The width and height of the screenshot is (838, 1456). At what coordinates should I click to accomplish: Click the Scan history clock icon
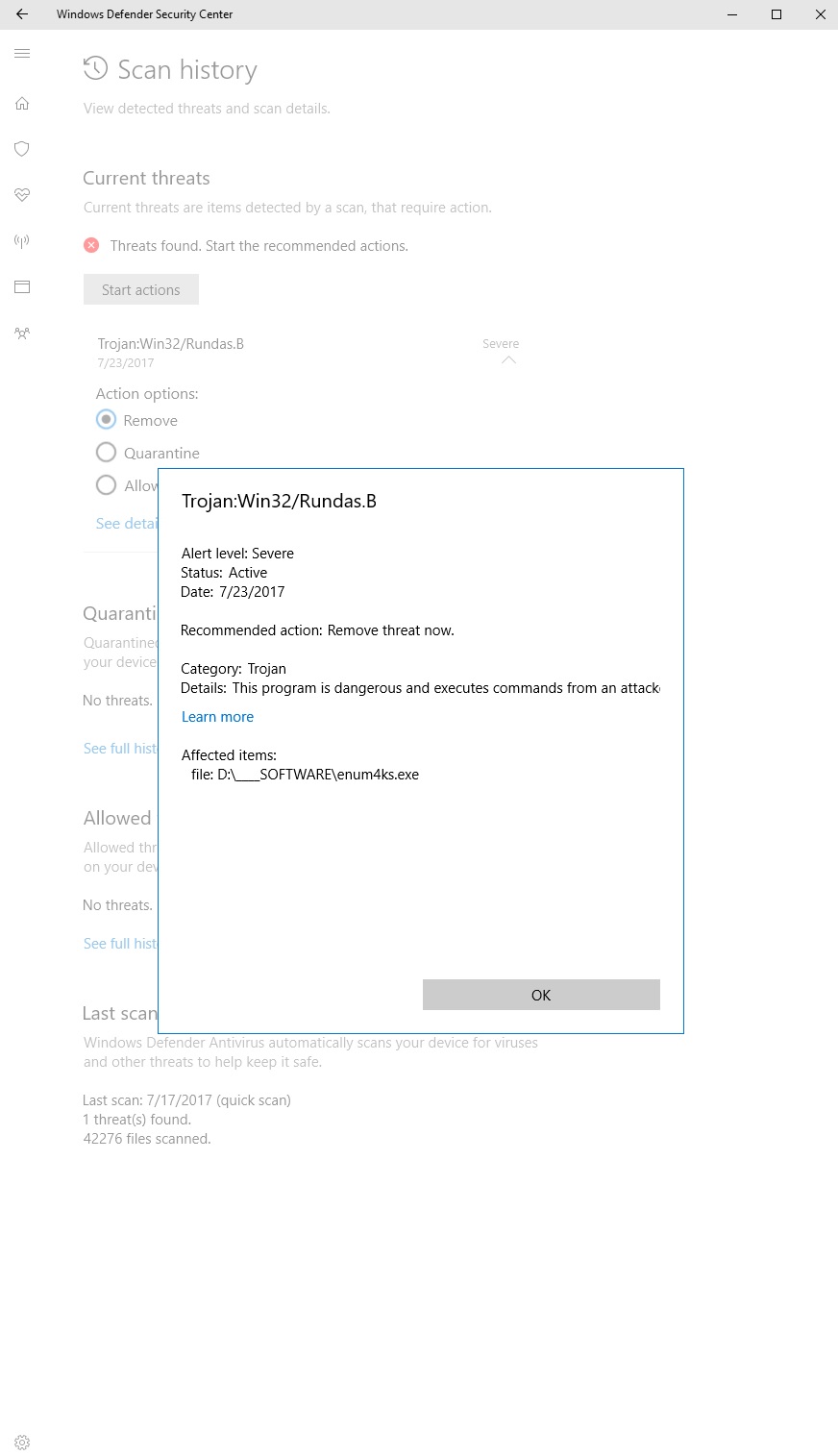(x=95, y=68)
